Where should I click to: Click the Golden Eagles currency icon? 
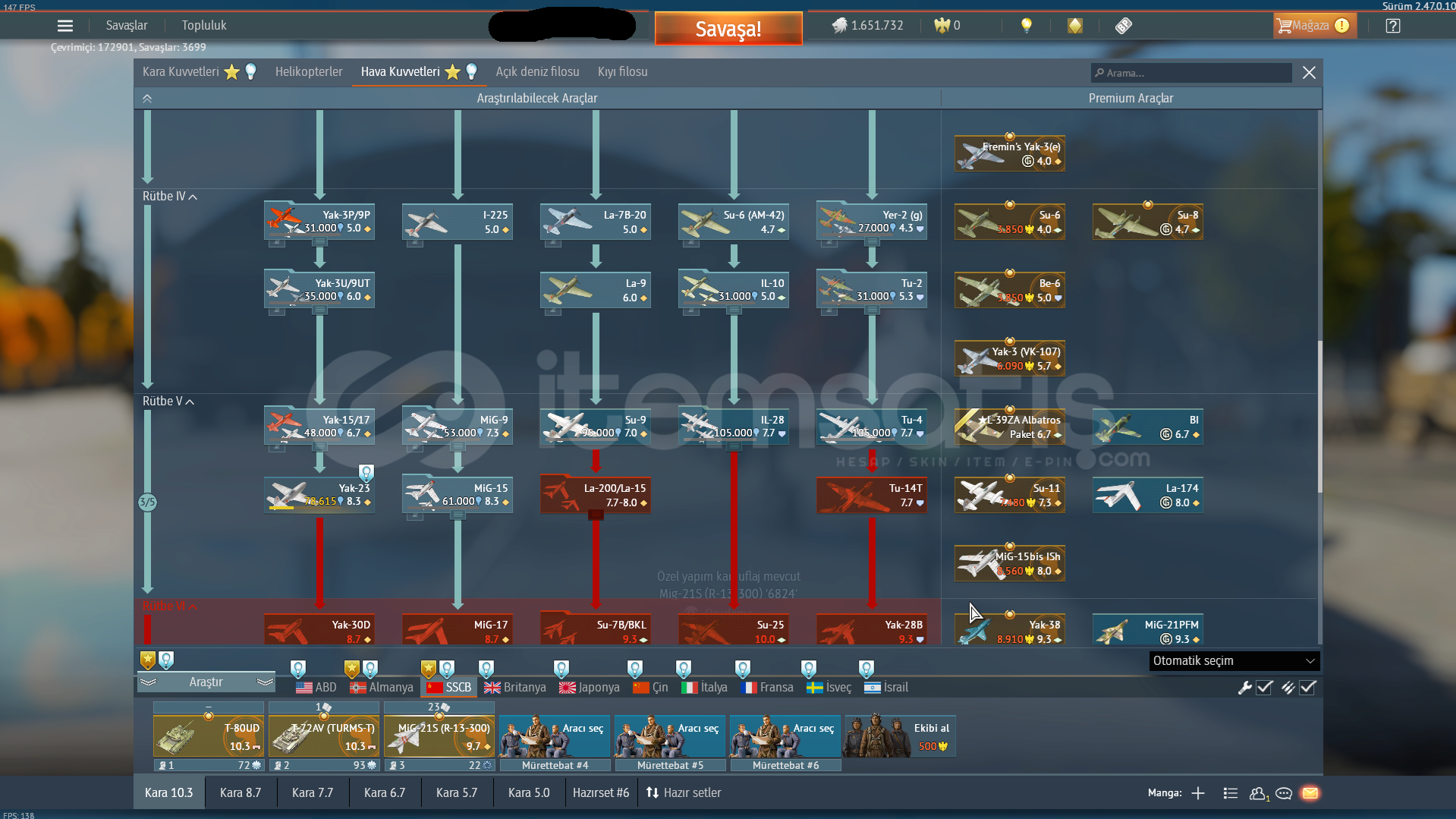[942, 25]
